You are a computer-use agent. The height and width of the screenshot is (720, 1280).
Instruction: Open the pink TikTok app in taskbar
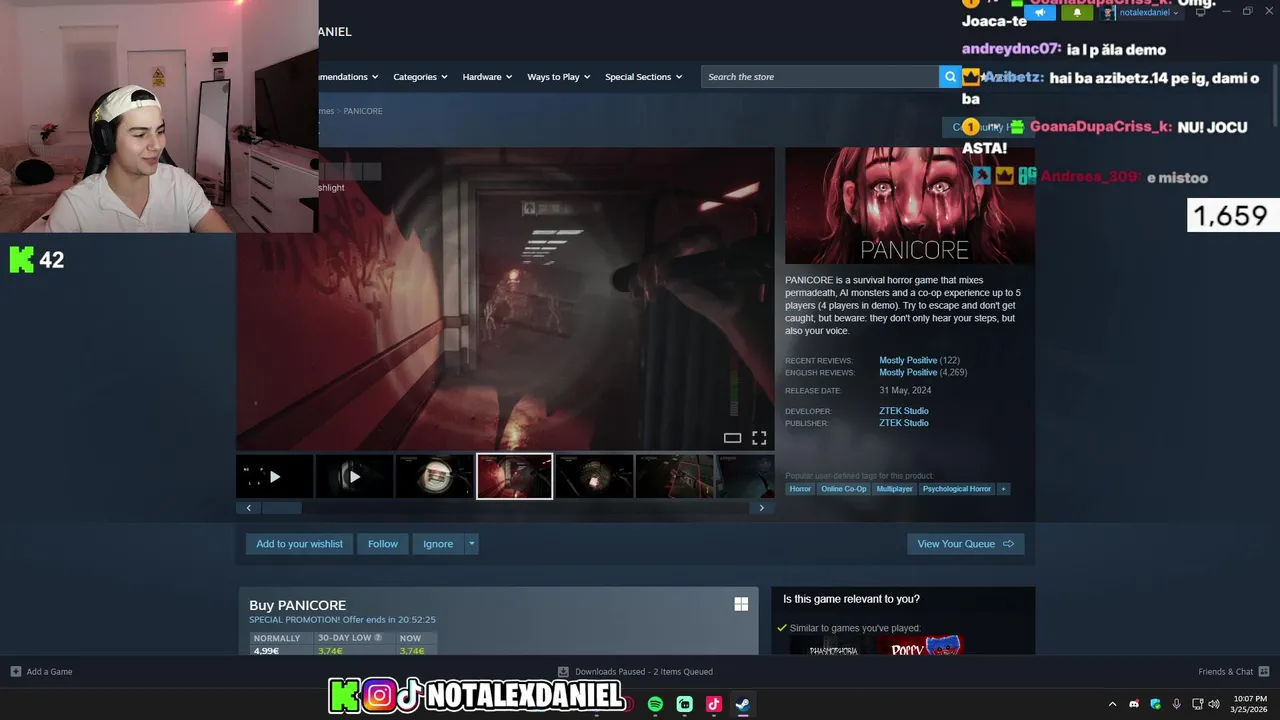coord(713,704)
